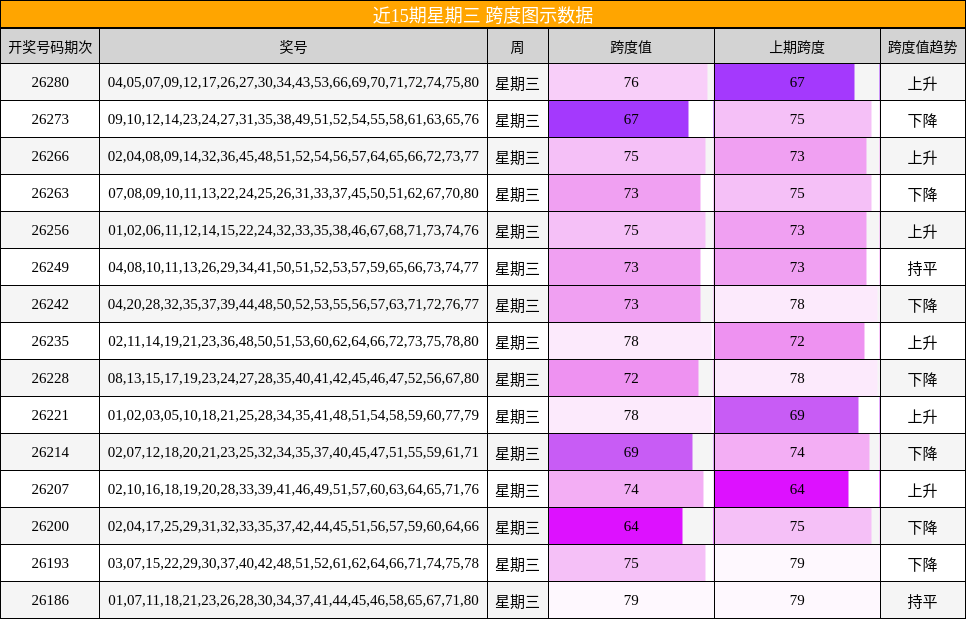This screenshot has height=619, width=966.
Task: Select the winning numbers starting '02,11,14,19,21'
Action: 293,341
